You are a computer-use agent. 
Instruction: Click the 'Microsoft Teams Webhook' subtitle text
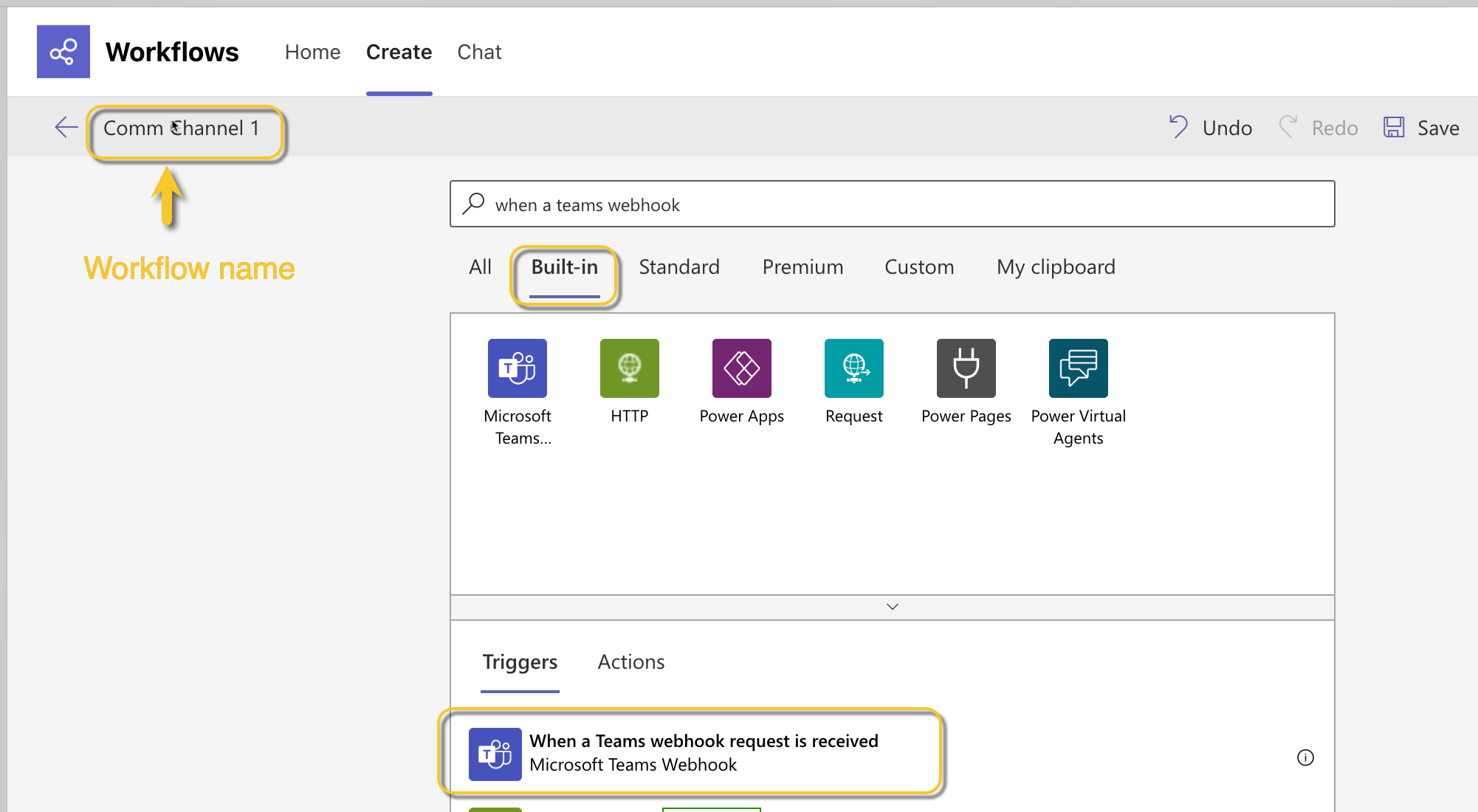[x=633, y=765]
